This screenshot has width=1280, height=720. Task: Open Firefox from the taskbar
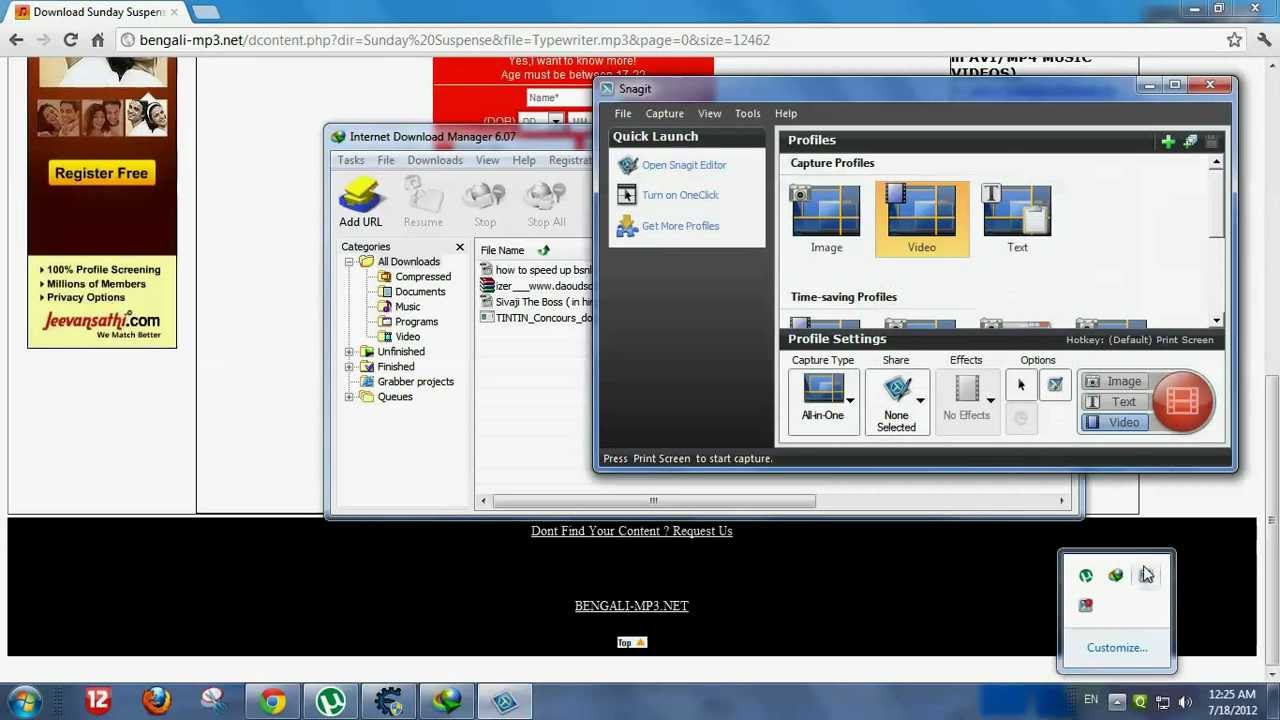coord(156,701)
